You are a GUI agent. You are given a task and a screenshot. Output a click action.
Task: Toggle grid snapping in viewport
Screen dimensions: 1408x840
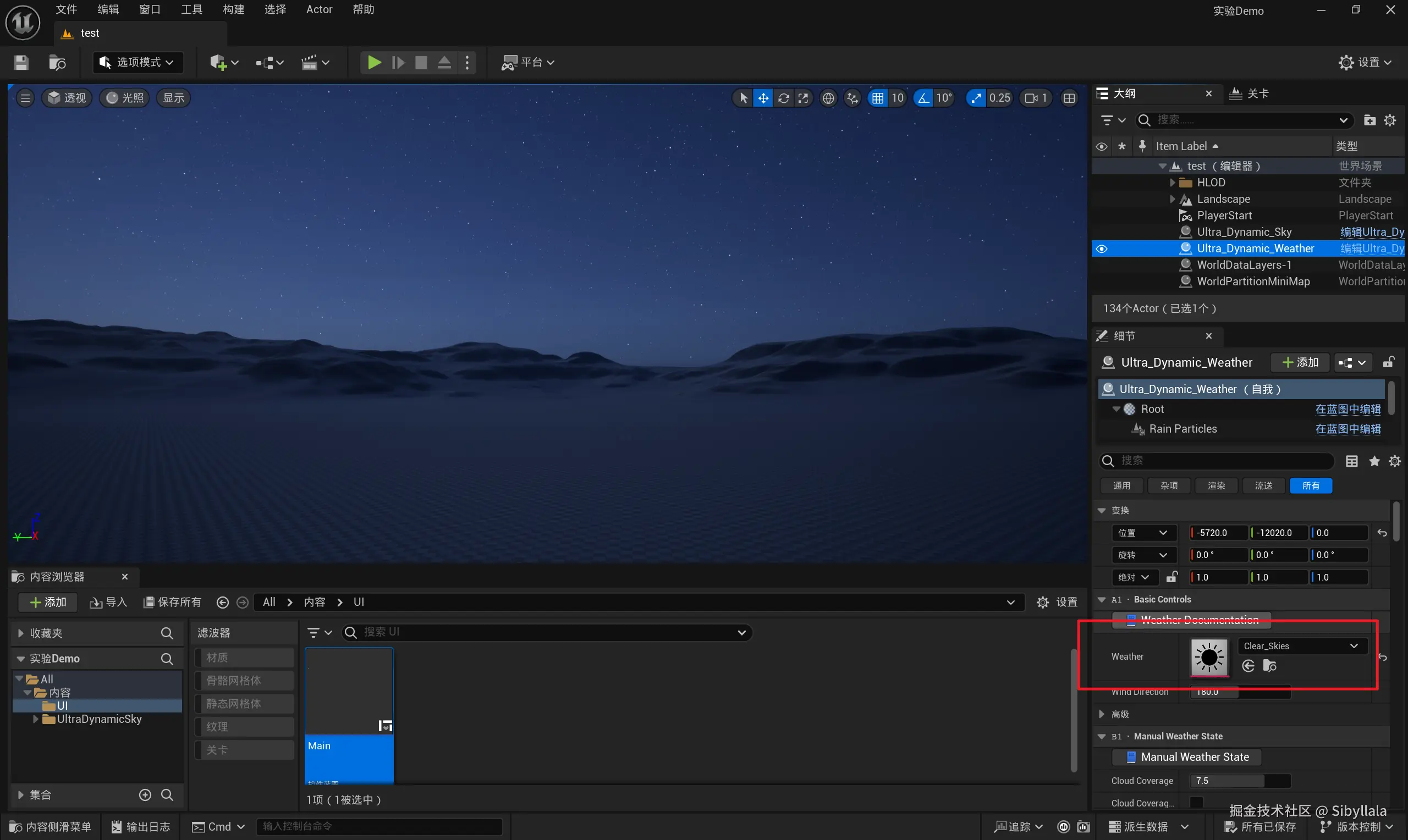(x=877, y=98)
